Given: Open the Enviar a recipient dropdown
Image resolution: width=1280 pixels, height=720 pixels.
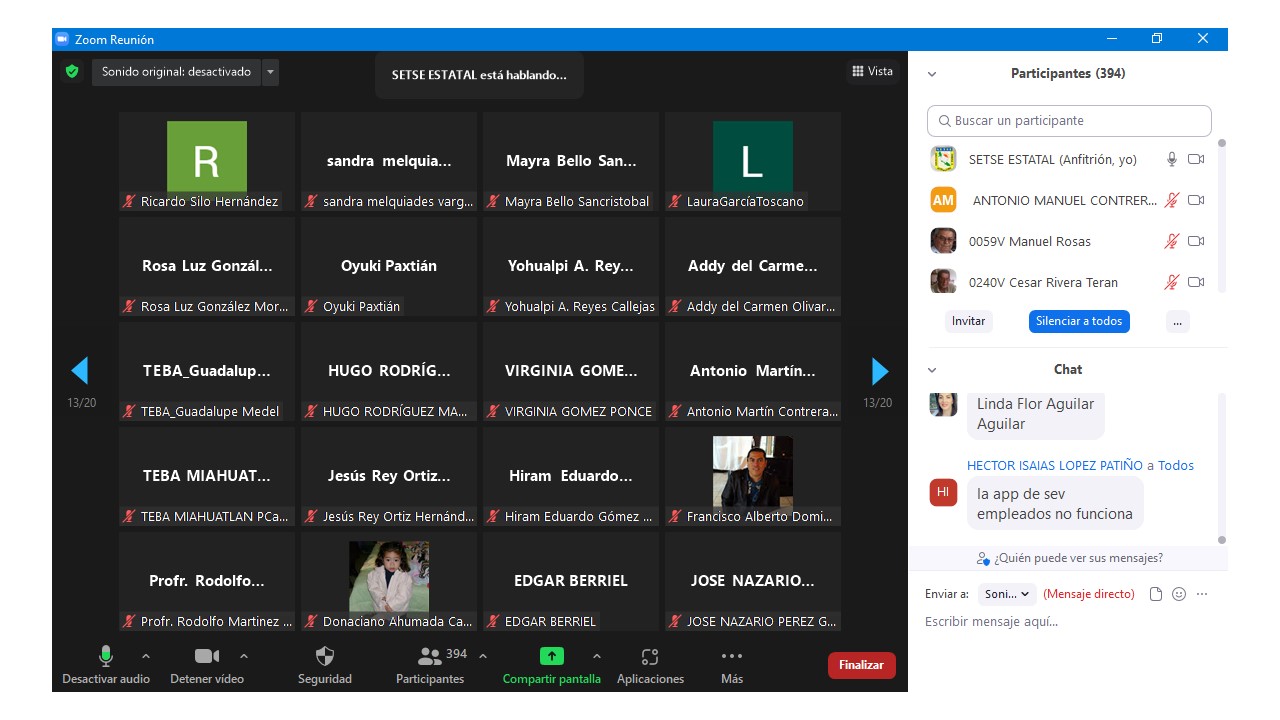Looking at the screenshot, I should 1007,594.
